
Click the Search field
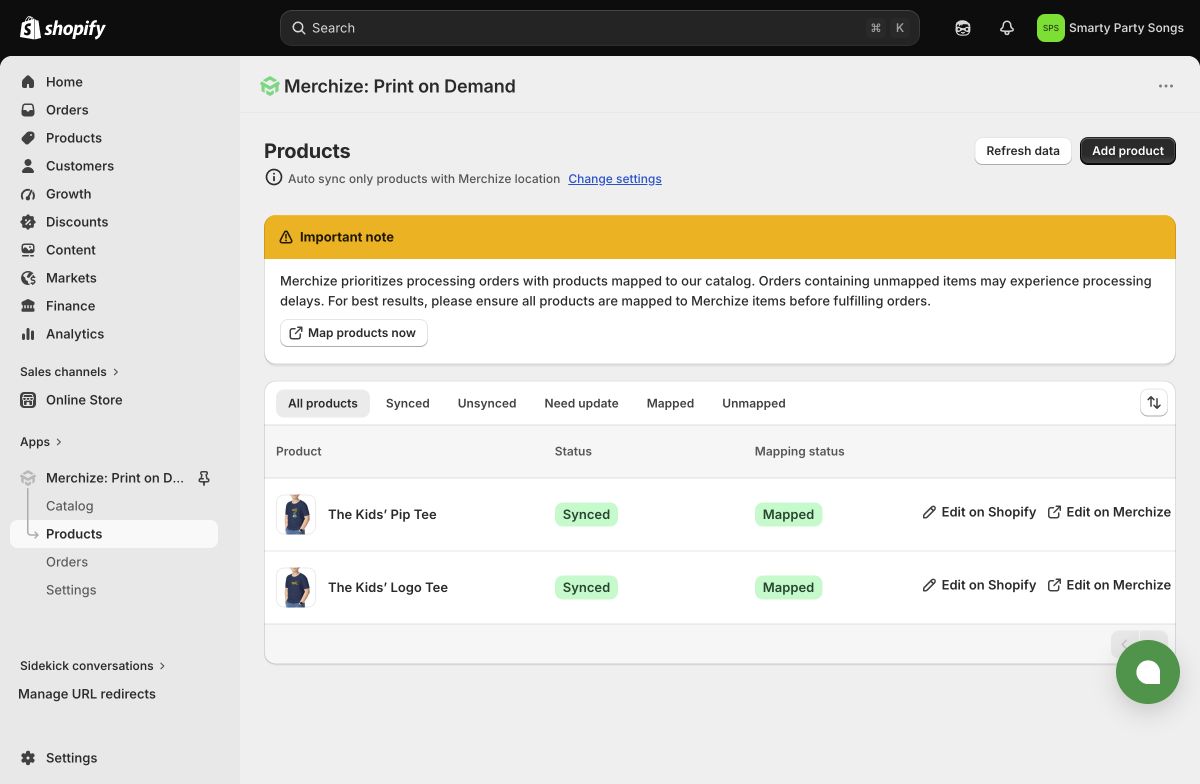(600, 28)
